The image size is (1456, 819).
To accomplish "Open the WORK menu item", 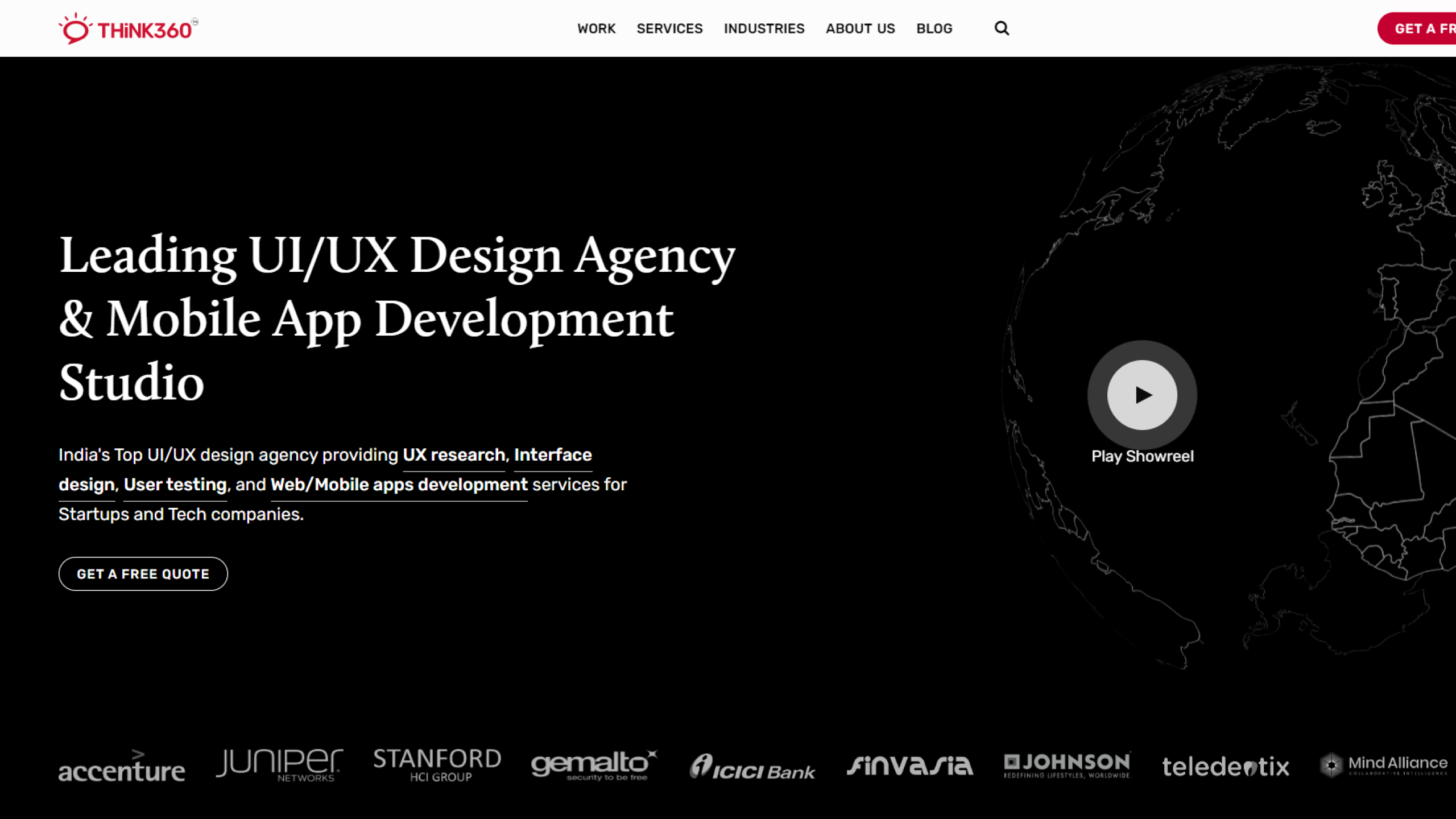I will [596, 28].
